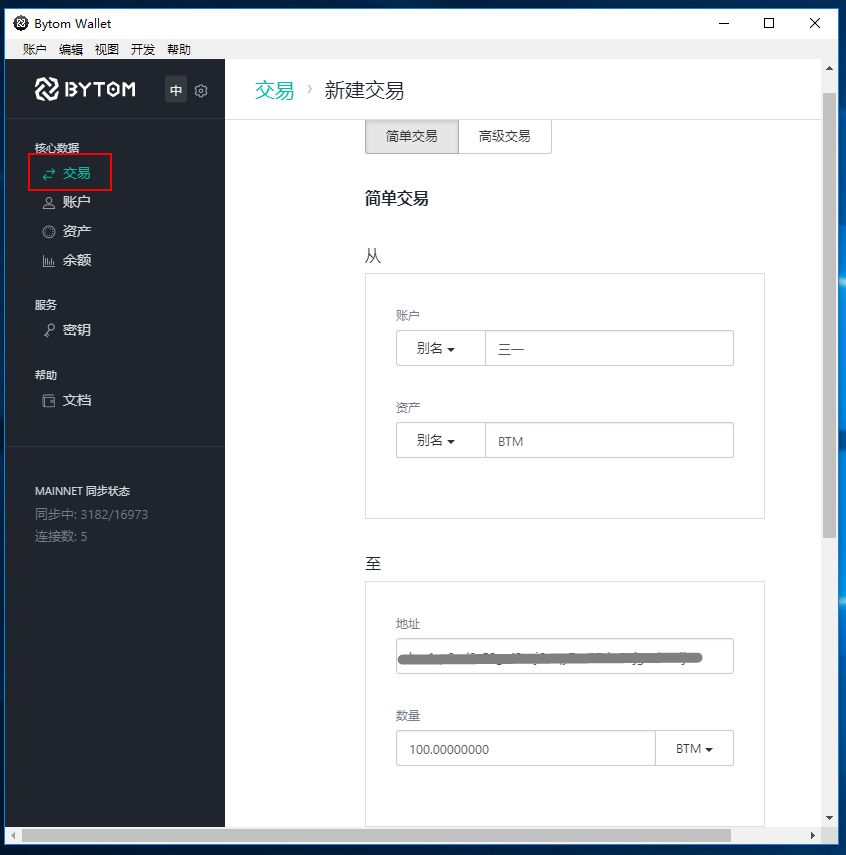Open 账户 page from sidebar
The image size is (846, 855).
[76, 202]
